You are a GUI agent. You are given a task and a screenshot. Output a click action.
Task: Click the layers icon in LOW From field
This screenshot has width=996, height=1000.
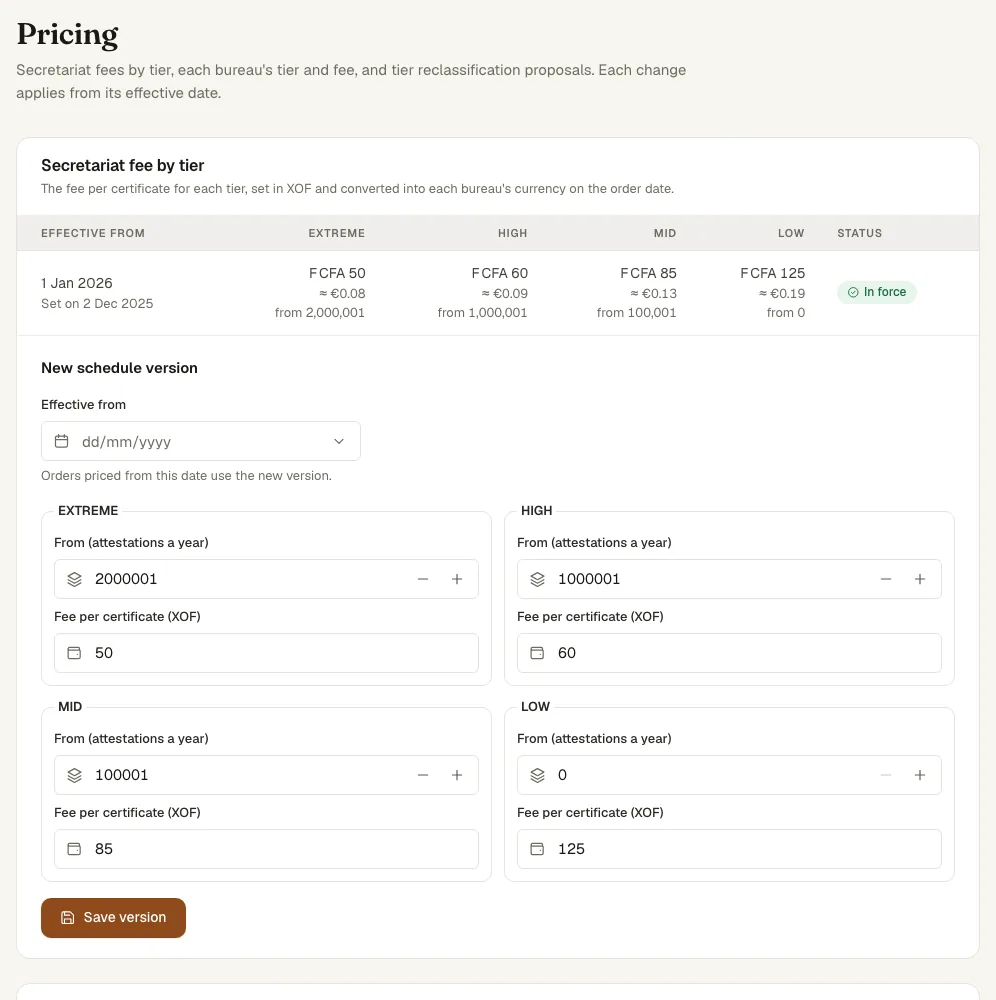pos(538,775)
